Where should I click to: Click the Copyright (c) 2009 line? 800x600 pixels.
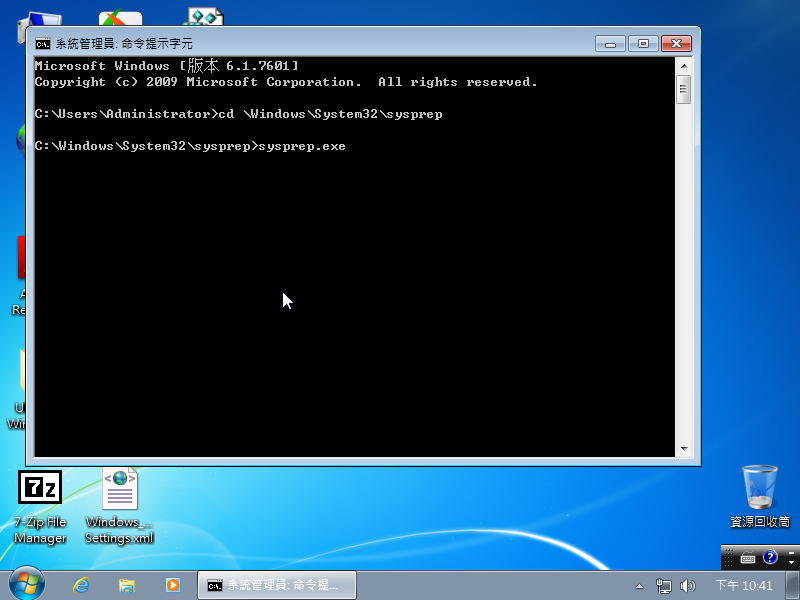coord(286,82)
